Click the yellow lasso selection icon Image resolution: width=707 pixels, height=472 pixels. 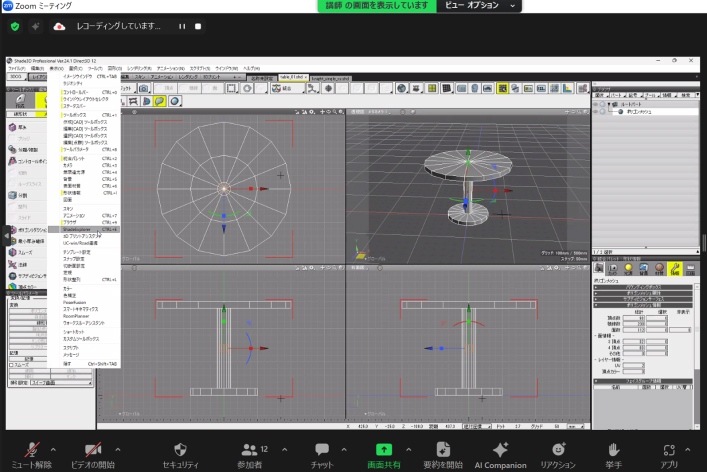pyautogui.click(x=160, y=101)
